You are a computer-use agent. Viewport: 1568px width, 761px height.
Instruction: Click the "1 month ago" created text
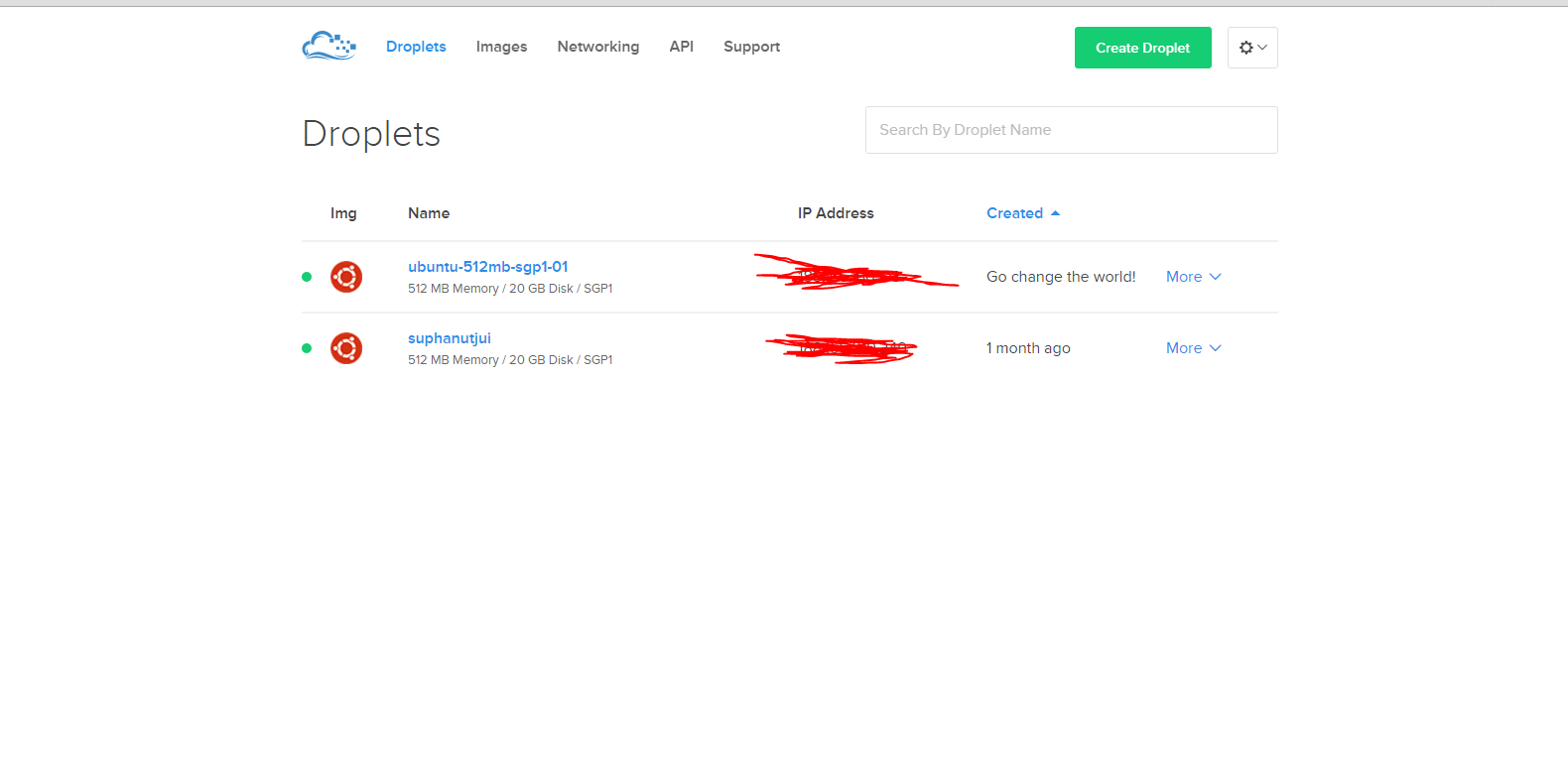click(x=1028, y=348)
